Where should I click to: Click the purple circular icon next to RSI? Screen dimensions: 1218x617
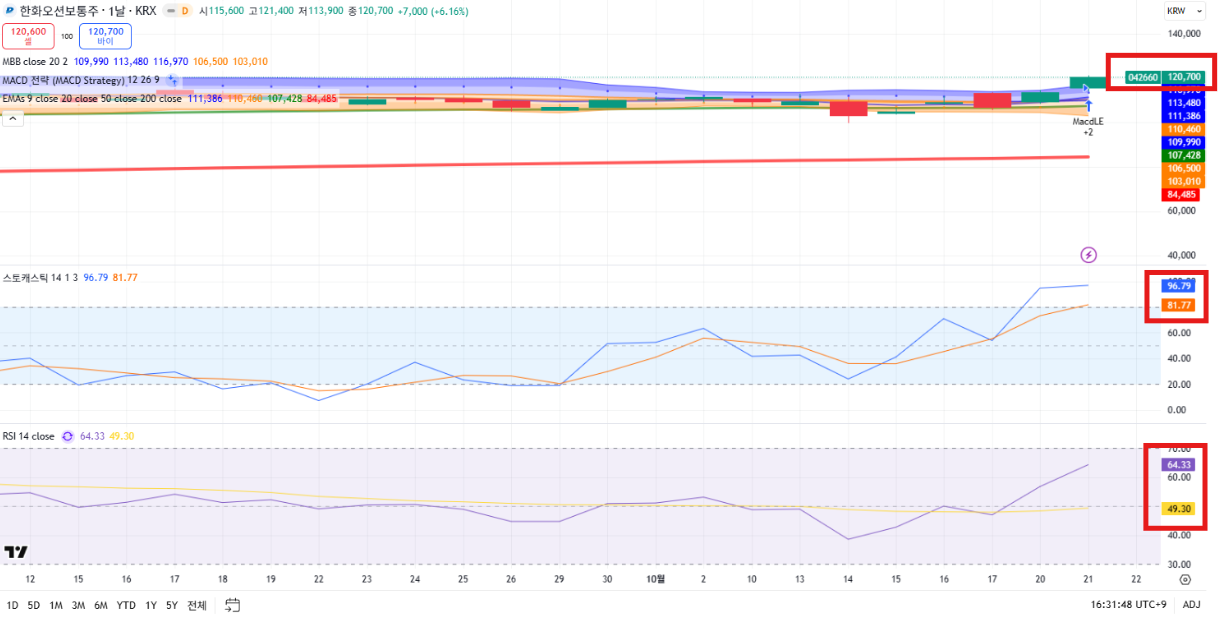[67, 436]
